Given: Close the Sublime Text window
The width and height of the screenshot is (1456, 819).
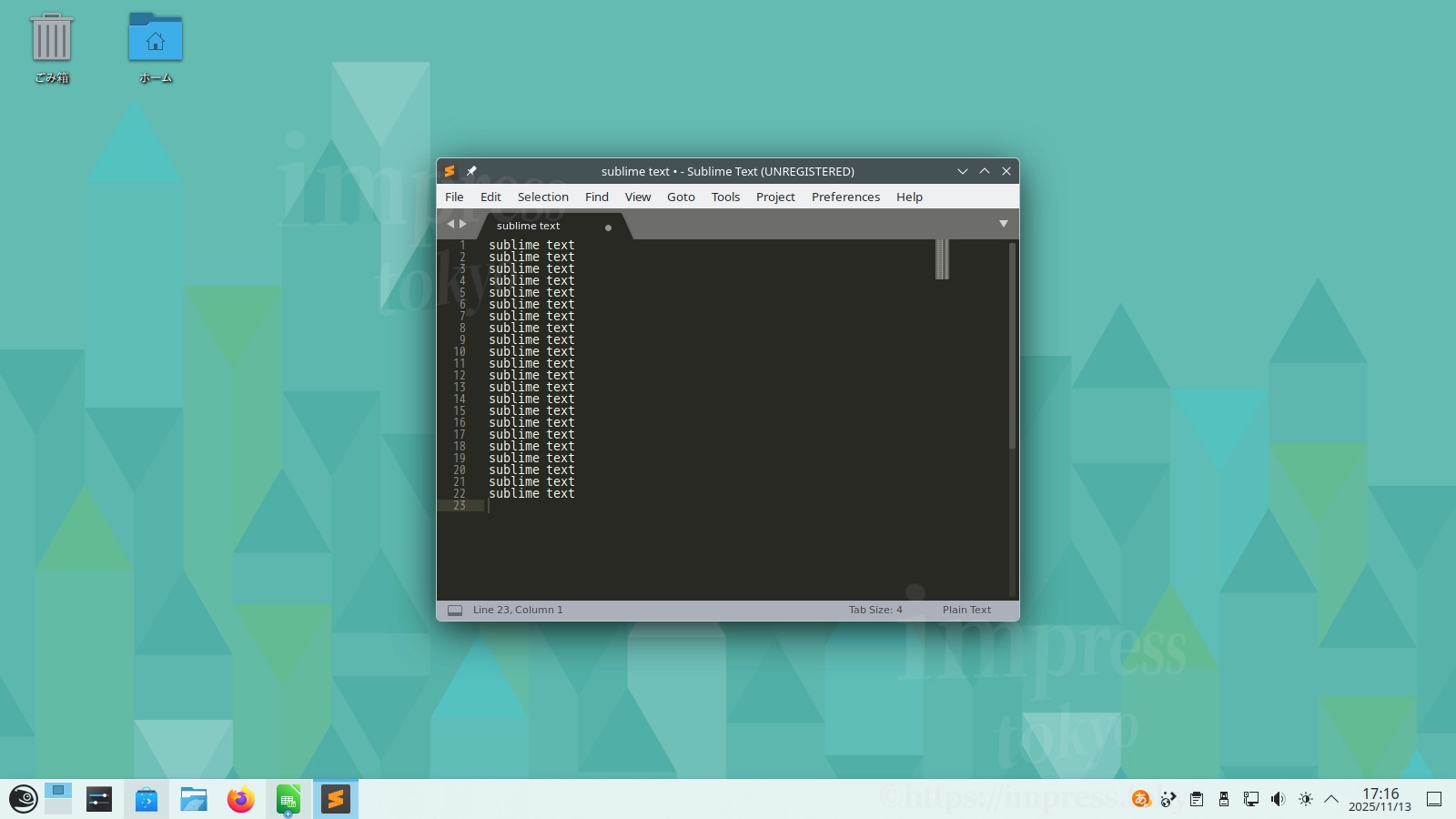Looking at the screenshot, I should pos(1006,171).
